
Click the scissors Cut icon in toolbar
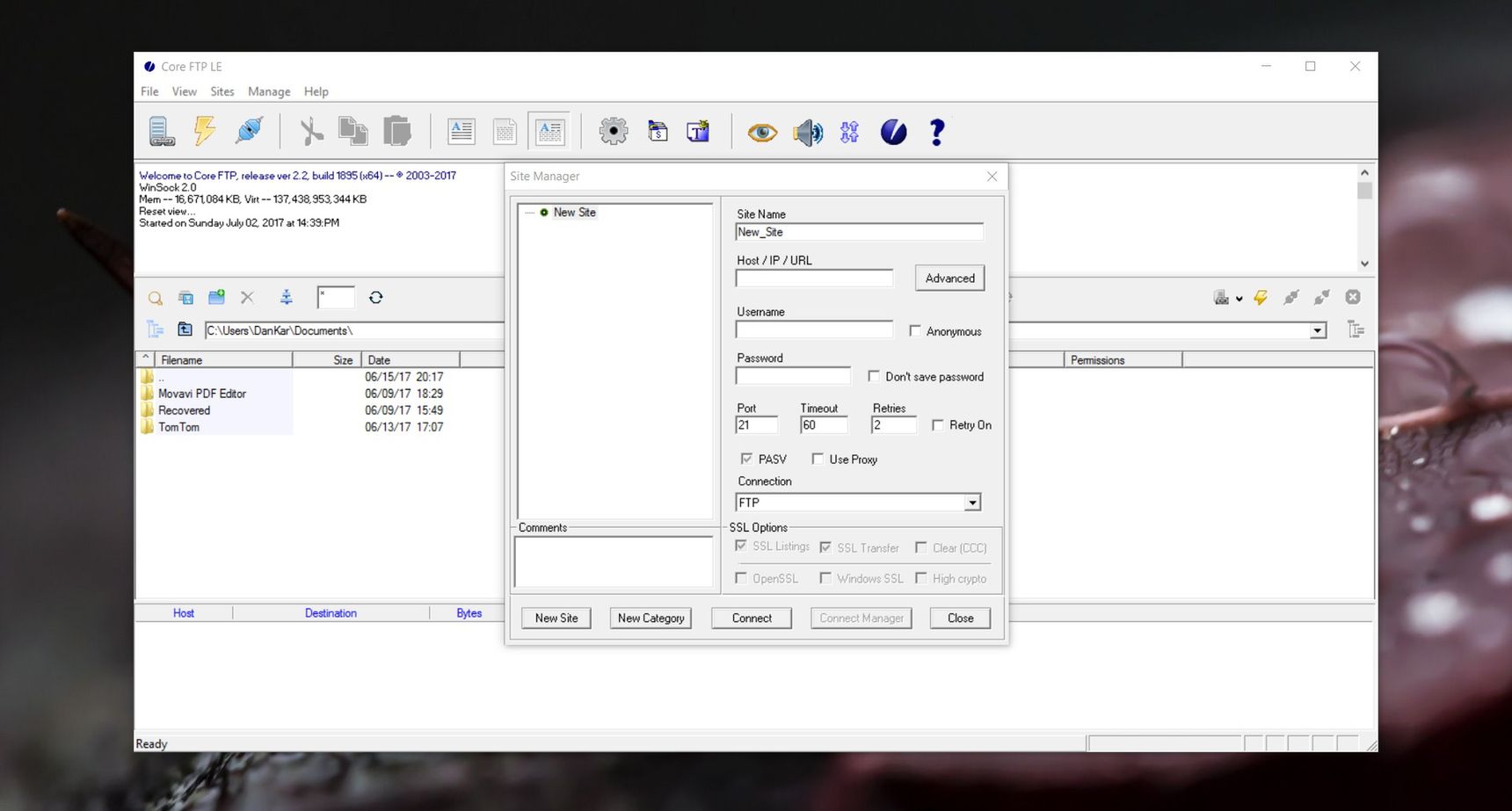tap(310, 132)
